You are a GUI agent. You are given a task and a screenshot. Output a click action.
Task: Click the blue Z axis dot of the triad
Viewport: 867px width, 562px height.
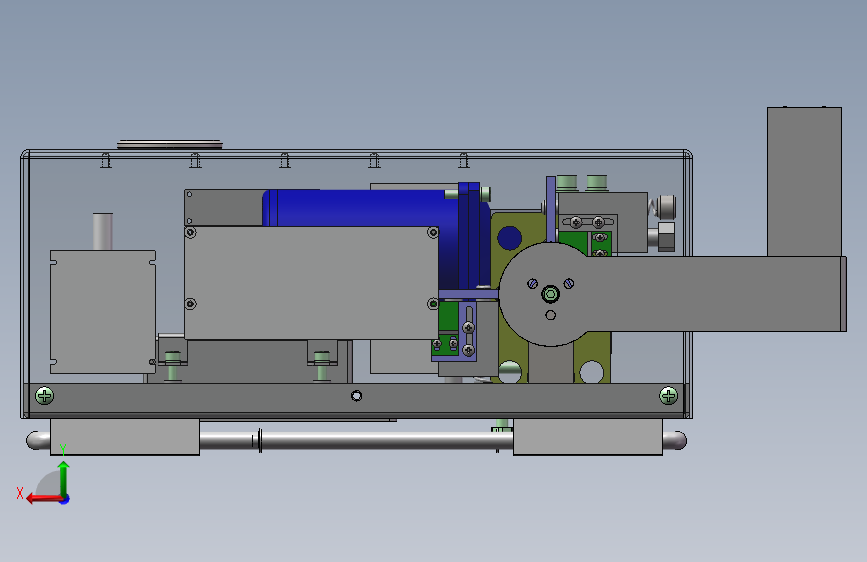point(65,499)
